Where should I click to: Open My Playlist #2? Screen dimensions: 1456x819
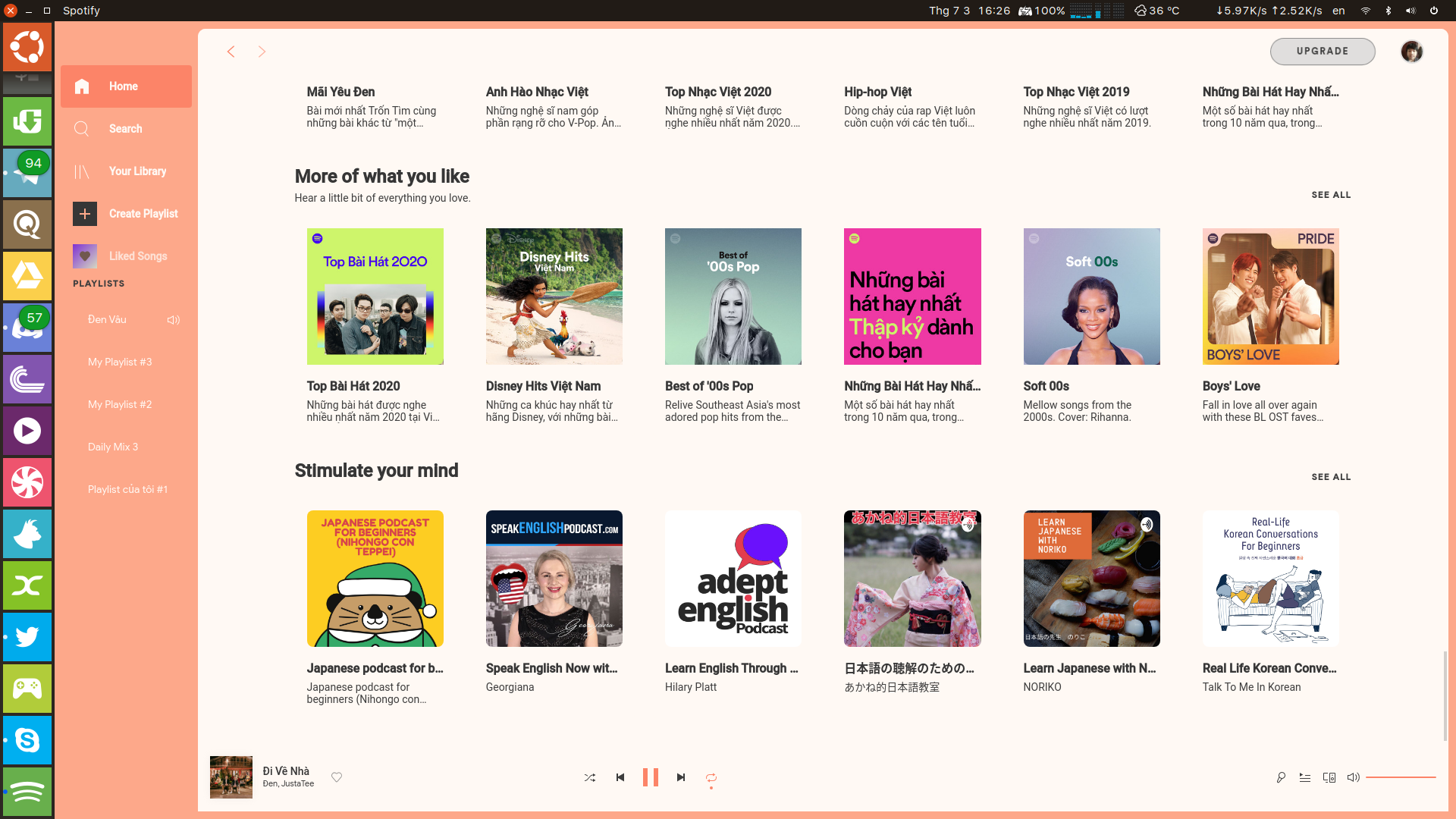coord(120,405)
